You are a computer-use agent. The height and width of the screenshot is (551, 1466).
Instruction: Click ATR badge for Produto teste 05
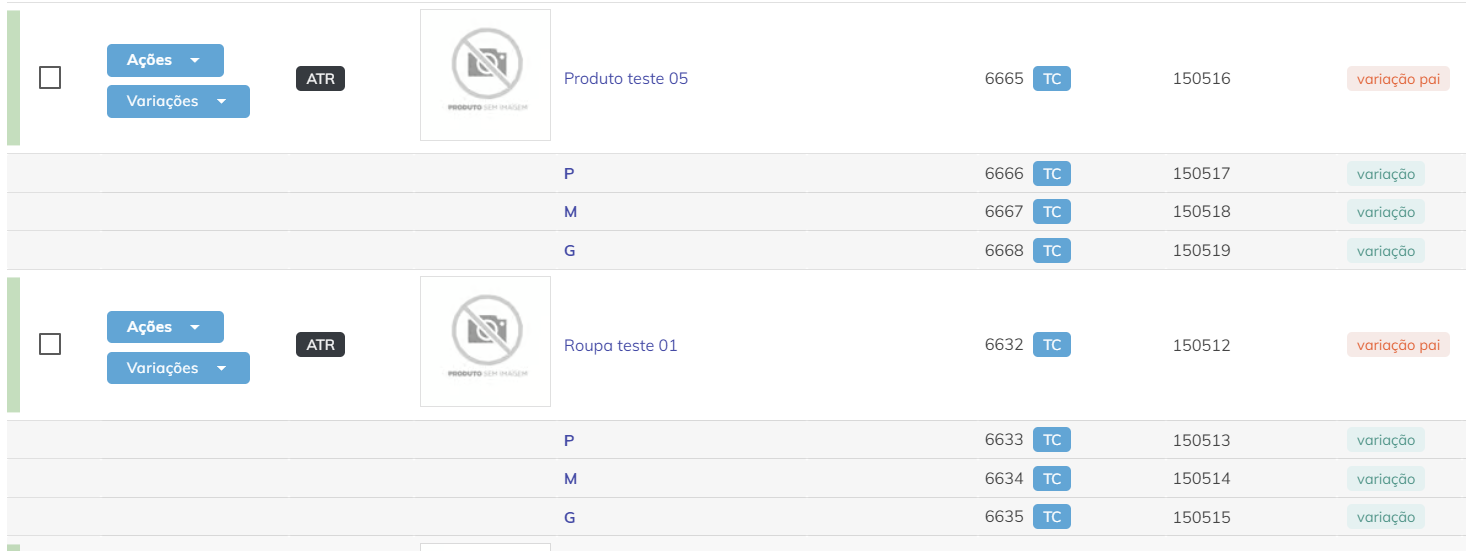tap(320, 78)
